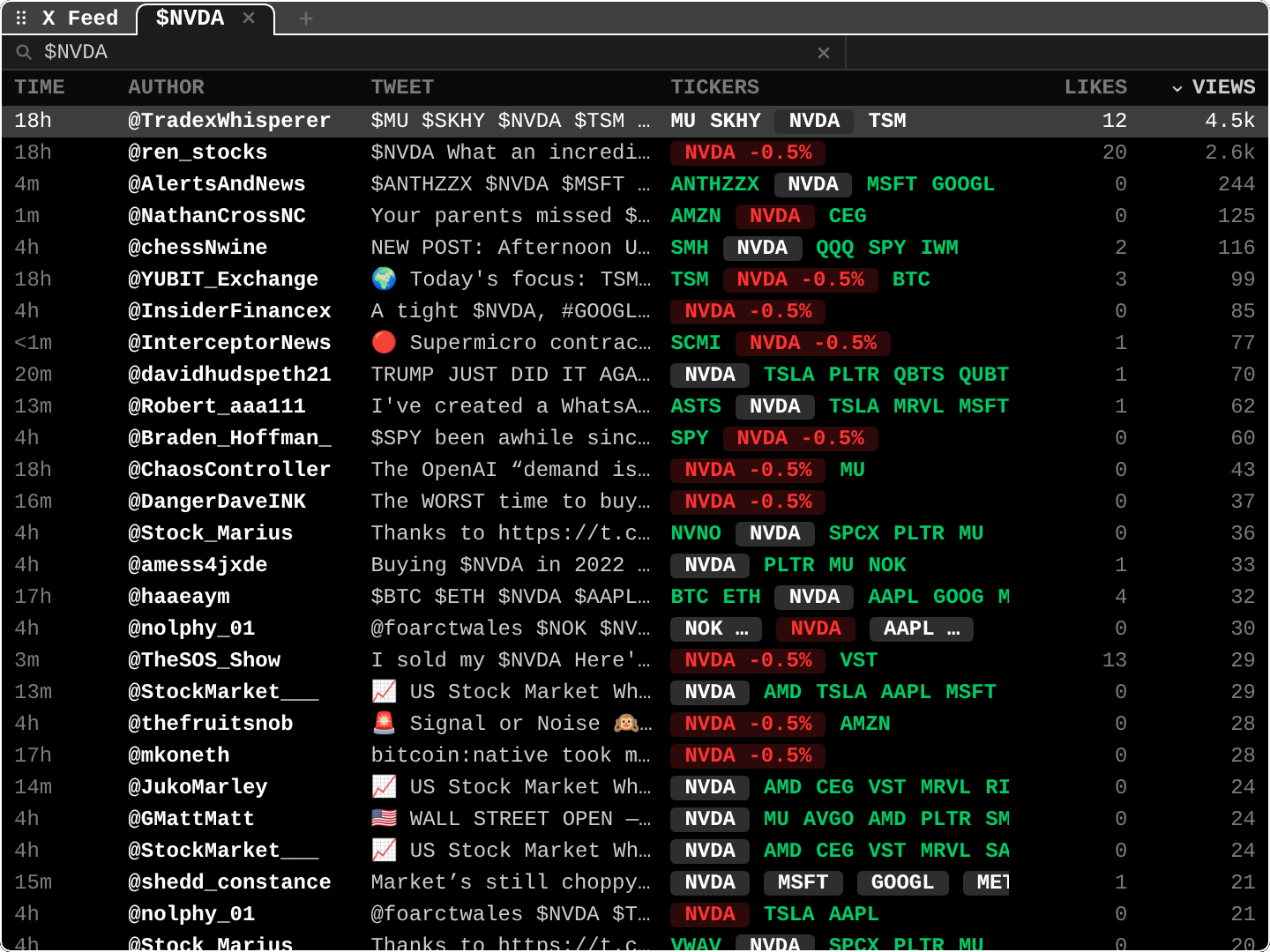
Task: Open the @TheSOS_Show tweet row
Action: click(635, 660)
